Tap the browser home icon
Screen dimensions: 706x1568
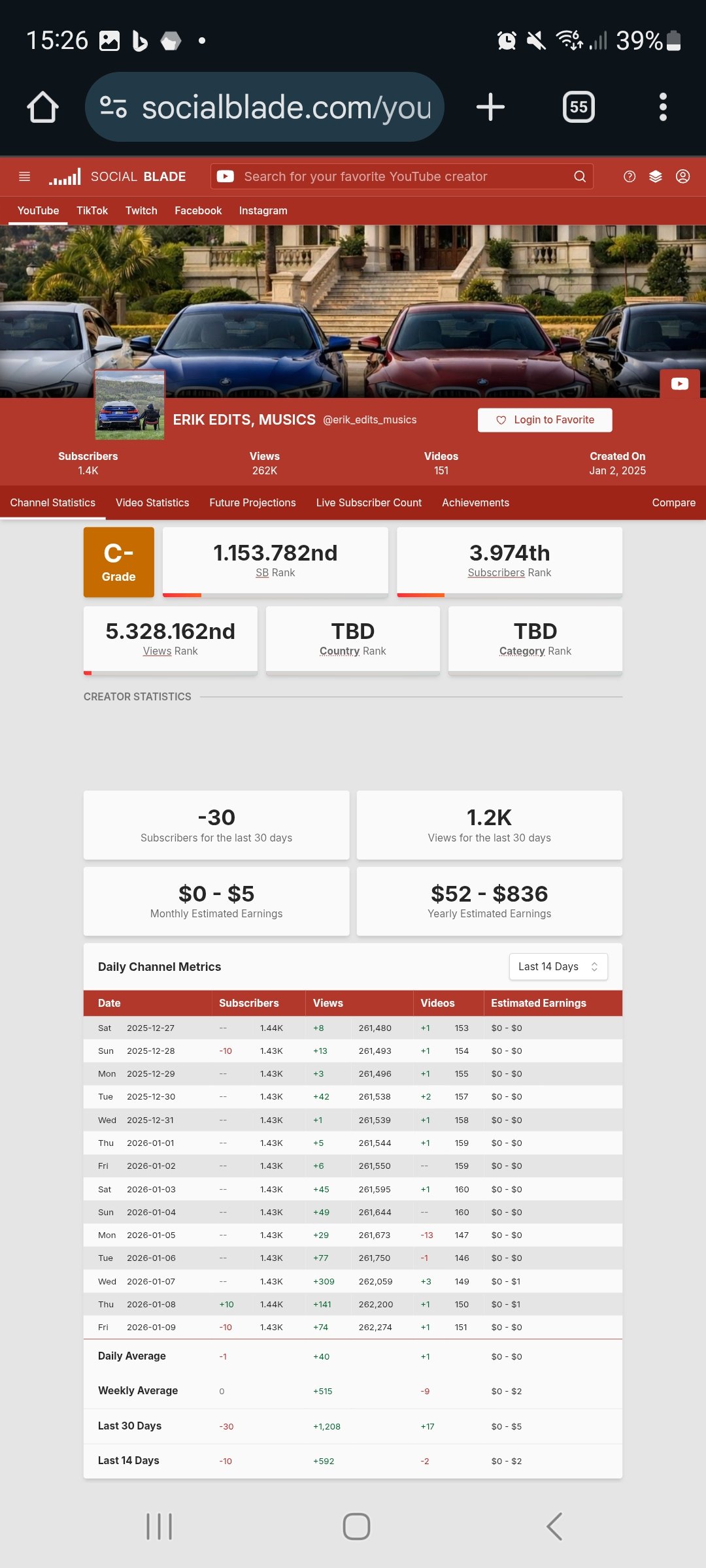point(42,107)
